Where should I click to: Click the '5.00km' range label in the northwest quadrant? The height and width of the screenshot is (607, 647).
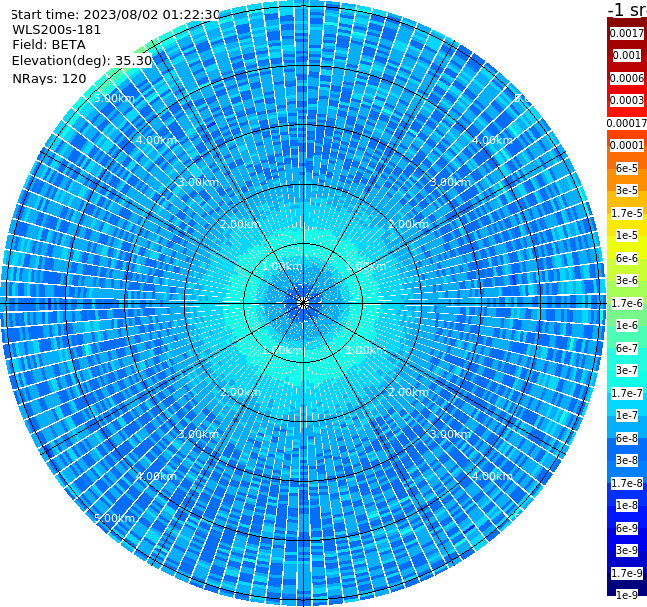coord(114,98)
